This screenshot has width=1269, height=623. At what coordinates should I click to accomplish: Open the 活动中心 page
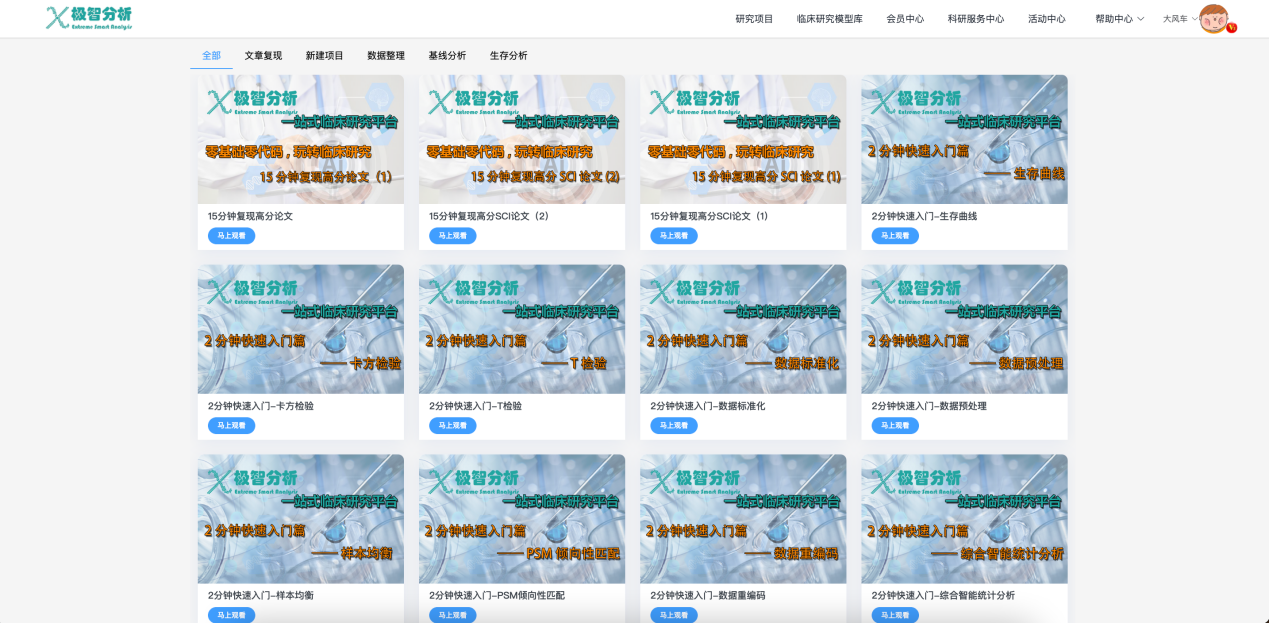pyautogui.click(x=1047, y=19)
